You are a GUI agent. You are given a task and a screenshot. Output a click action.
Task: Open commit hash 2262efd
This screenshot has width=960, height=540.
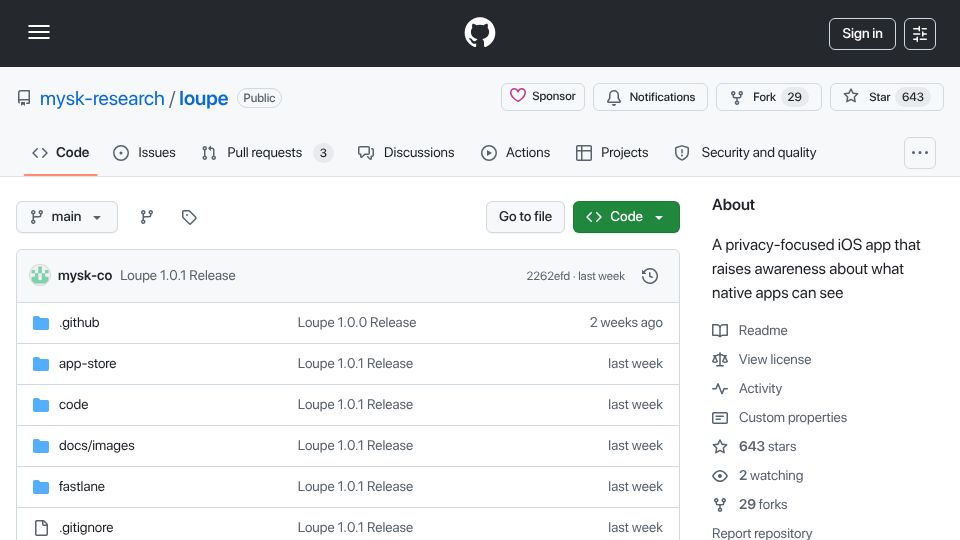pos(548,276)
